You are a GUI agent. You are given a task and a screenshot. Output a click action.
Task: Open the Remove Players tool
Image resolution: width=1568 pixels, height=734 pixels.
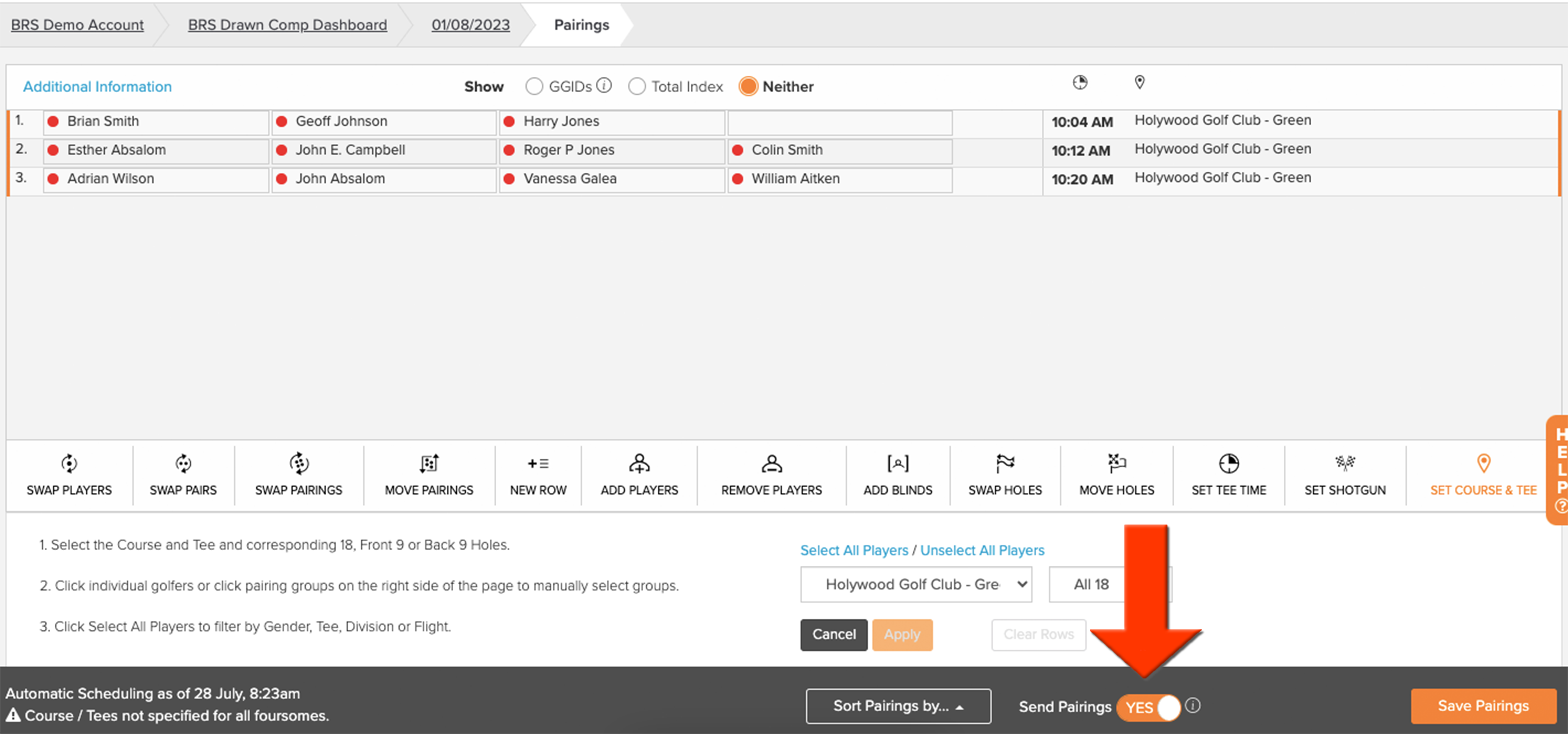tap(771, 475)
